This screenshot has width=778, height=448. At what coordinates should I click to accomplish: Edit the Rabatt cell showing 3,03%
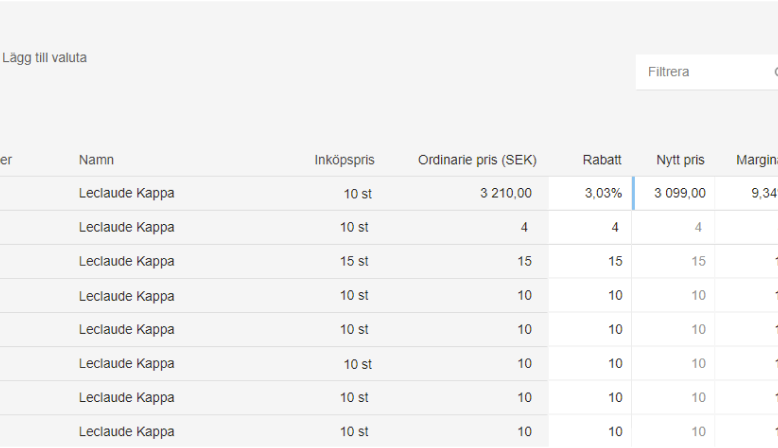591,194
